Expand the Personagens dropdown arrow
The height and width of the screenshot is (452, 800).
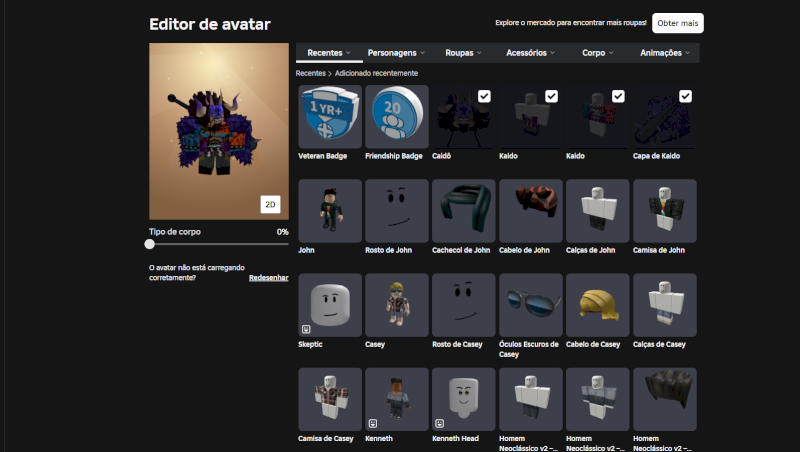(422, 53)
